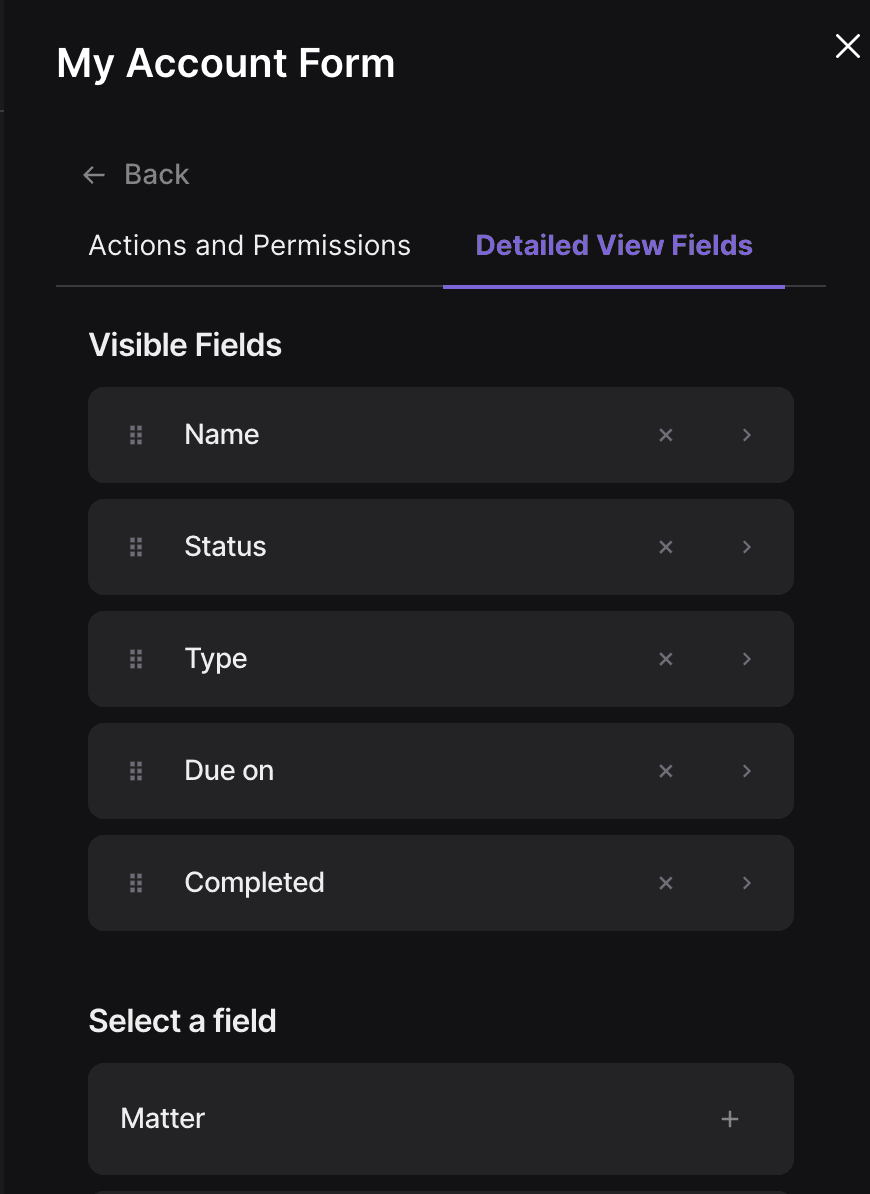Image resolution: width=870 pixels, height=1194 pixels.
Task: Open the Due on field details chevron
Action: coord(747,771)
